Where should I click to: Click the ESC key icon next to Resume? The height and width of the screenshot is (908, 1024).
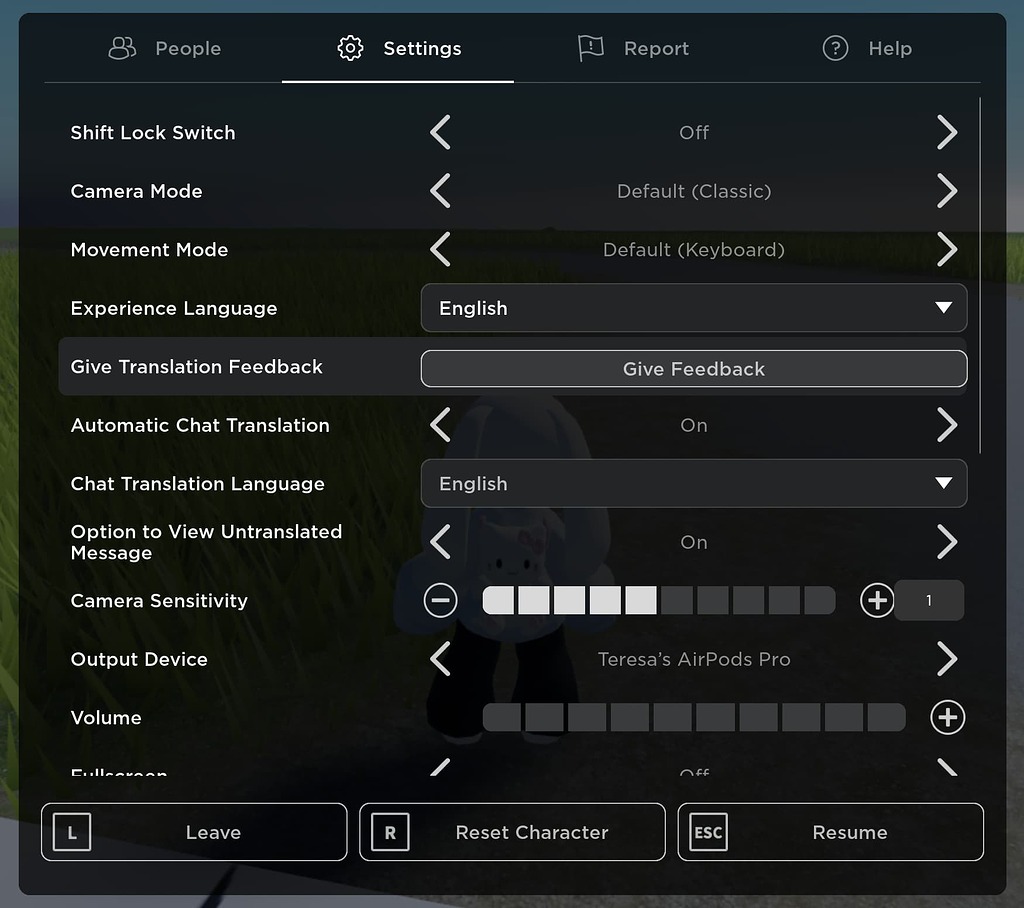(x=708, y=831)
